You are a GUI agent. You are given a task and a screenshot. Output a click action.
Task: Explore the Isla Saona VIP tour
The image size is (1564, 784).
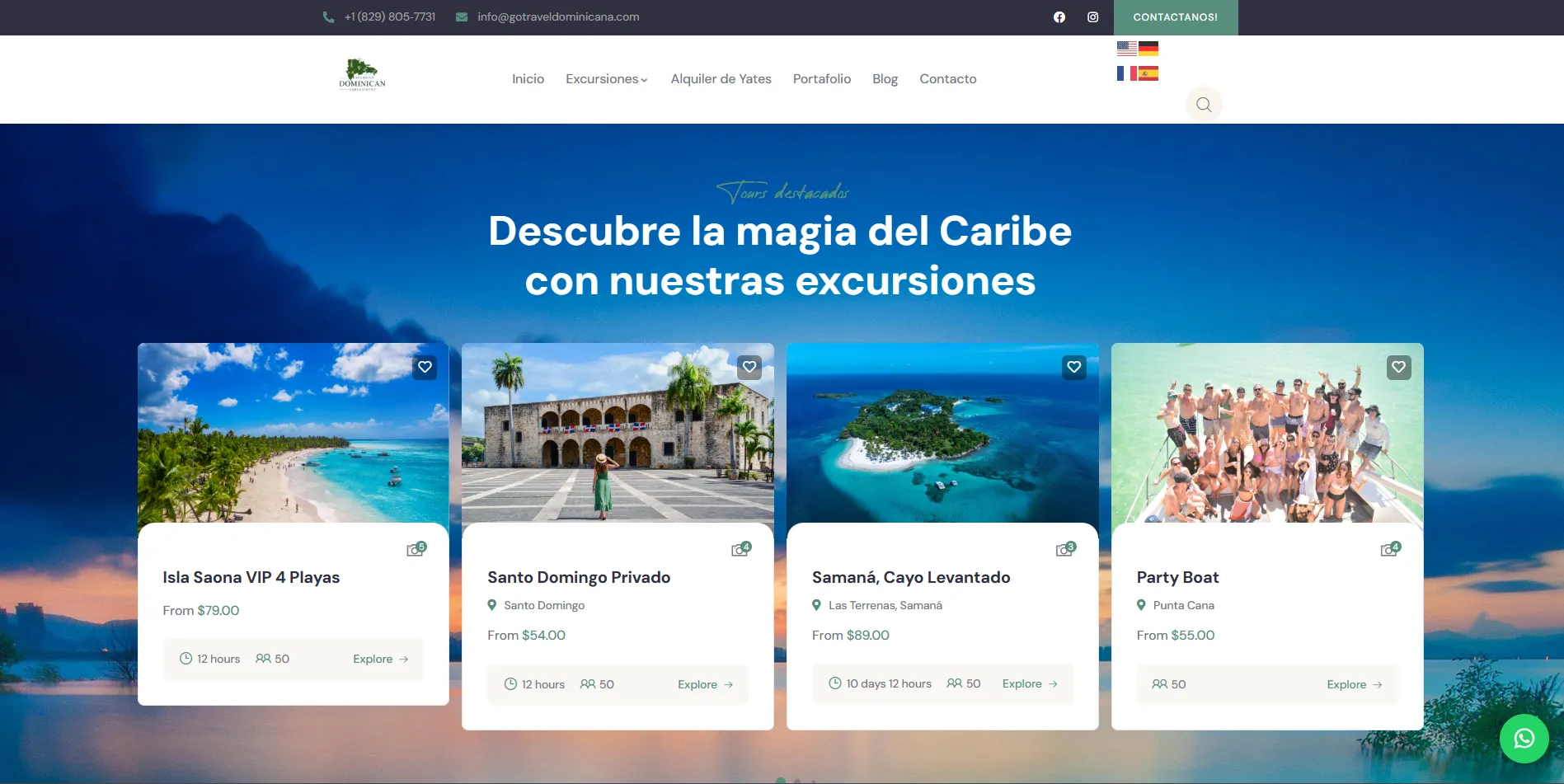point(381,660)
